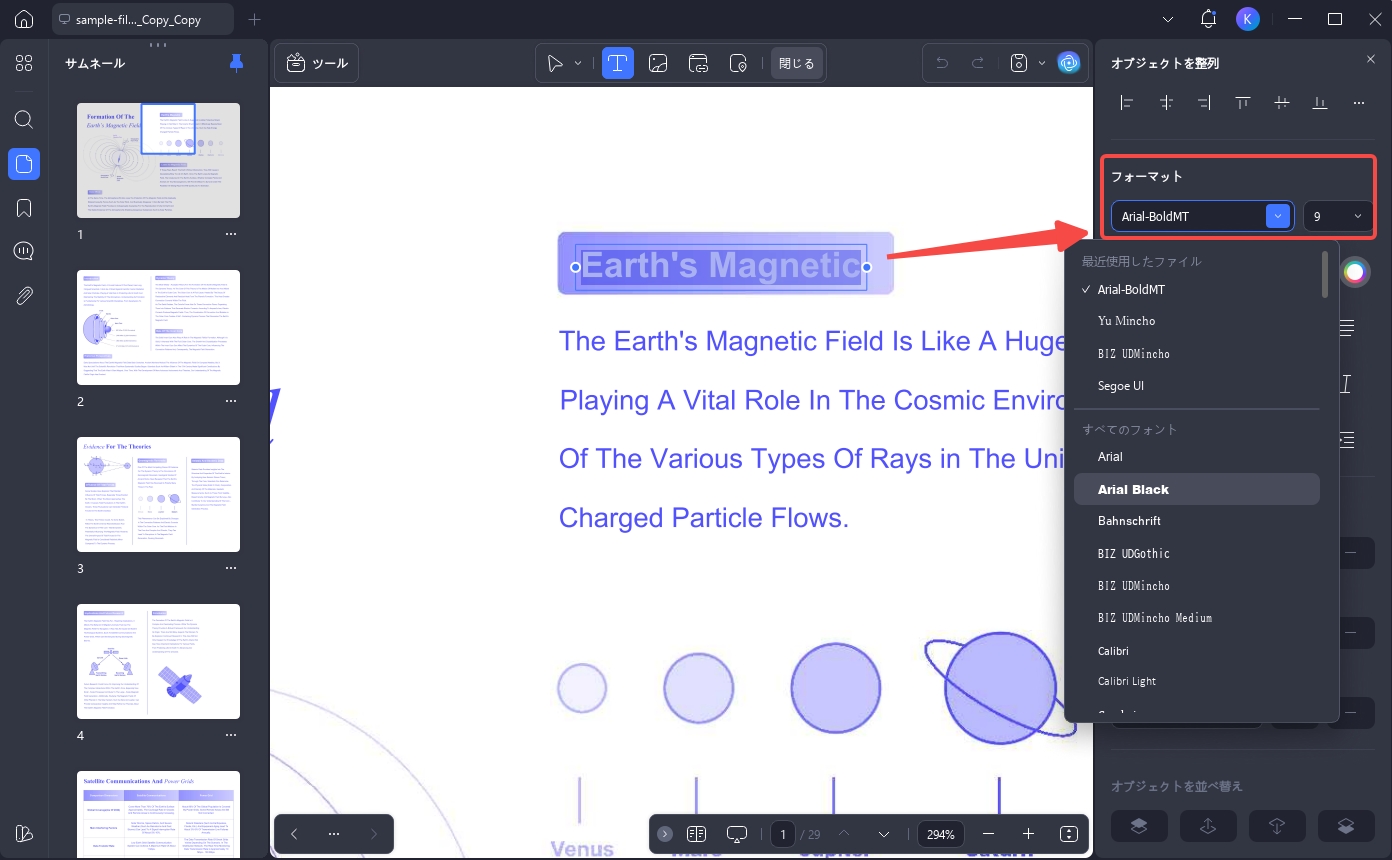Click the AI assistant icon in toolbar

pos(1069,63)
